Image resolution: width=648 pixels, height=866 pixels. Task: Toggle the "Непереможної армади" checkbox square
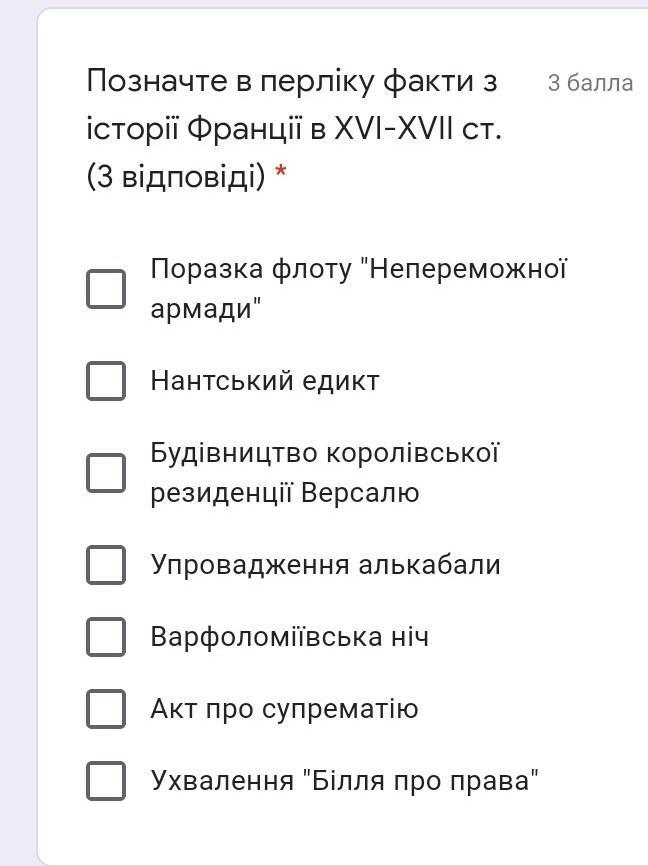[x=106, y=288]
